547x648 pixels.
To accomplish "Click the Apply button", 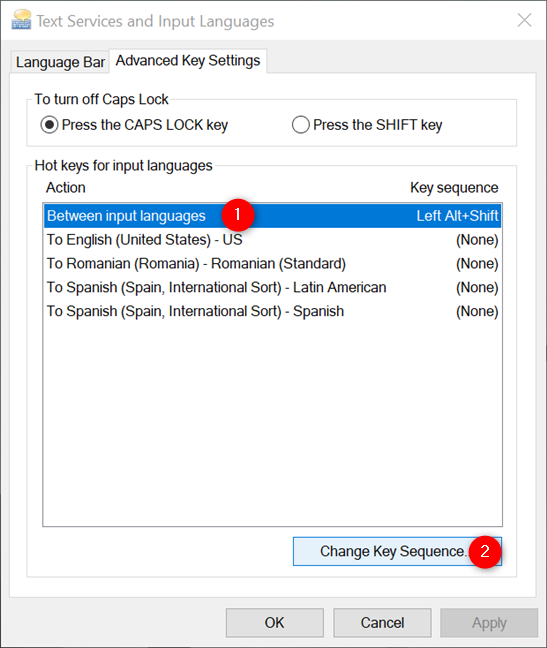I will tap(489, 623).
